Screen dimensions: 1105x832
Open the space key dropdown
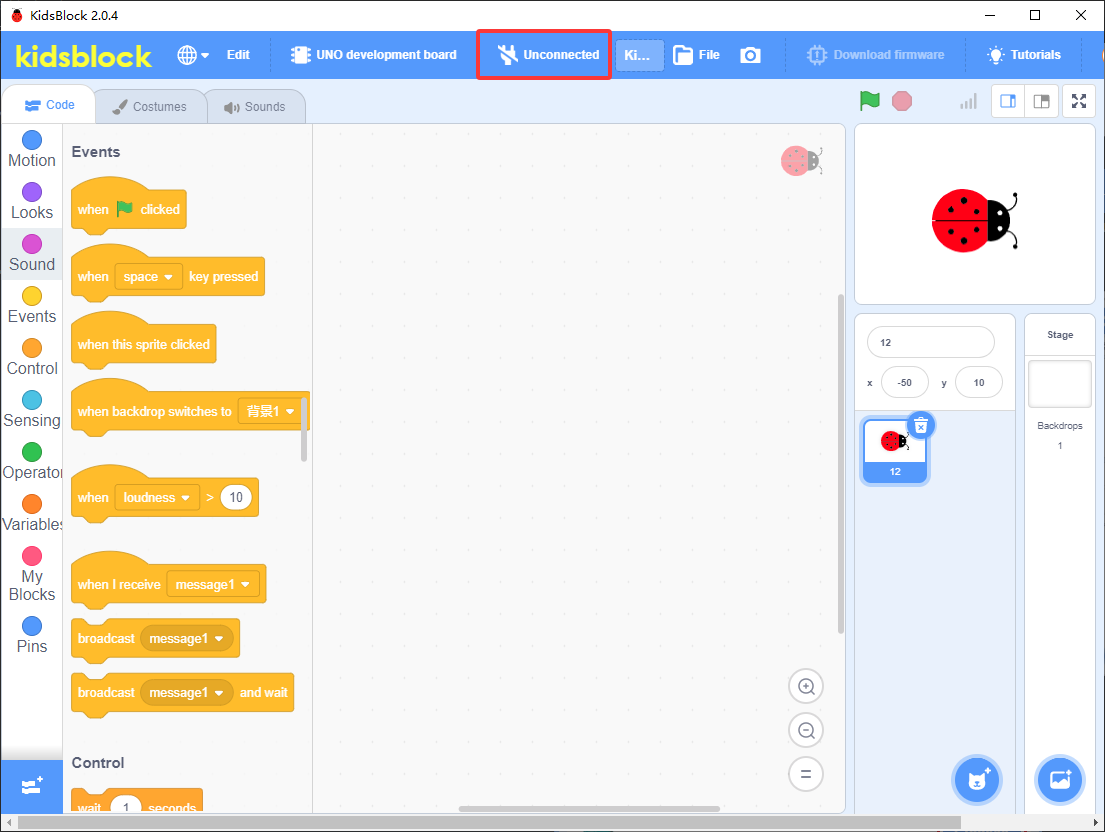coord(148,277)
